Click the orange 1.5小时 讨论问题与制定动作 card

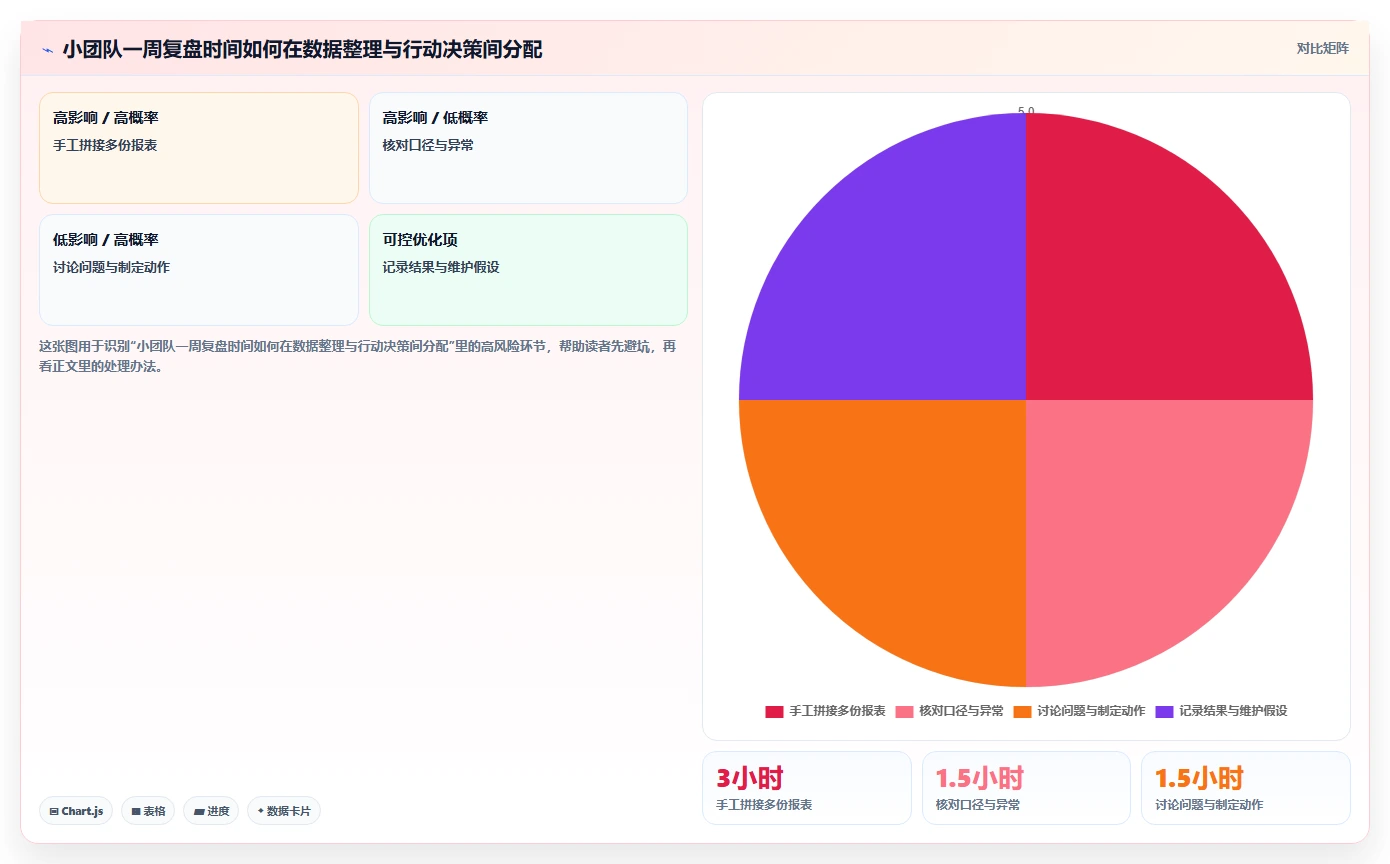(1246, 788)
